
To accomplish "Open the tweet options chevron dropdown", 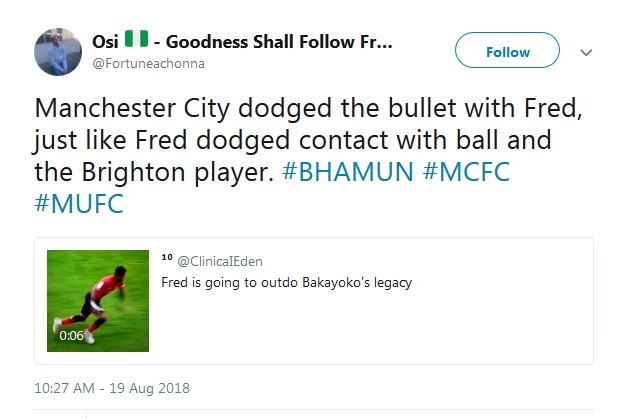I will (587, 52).
